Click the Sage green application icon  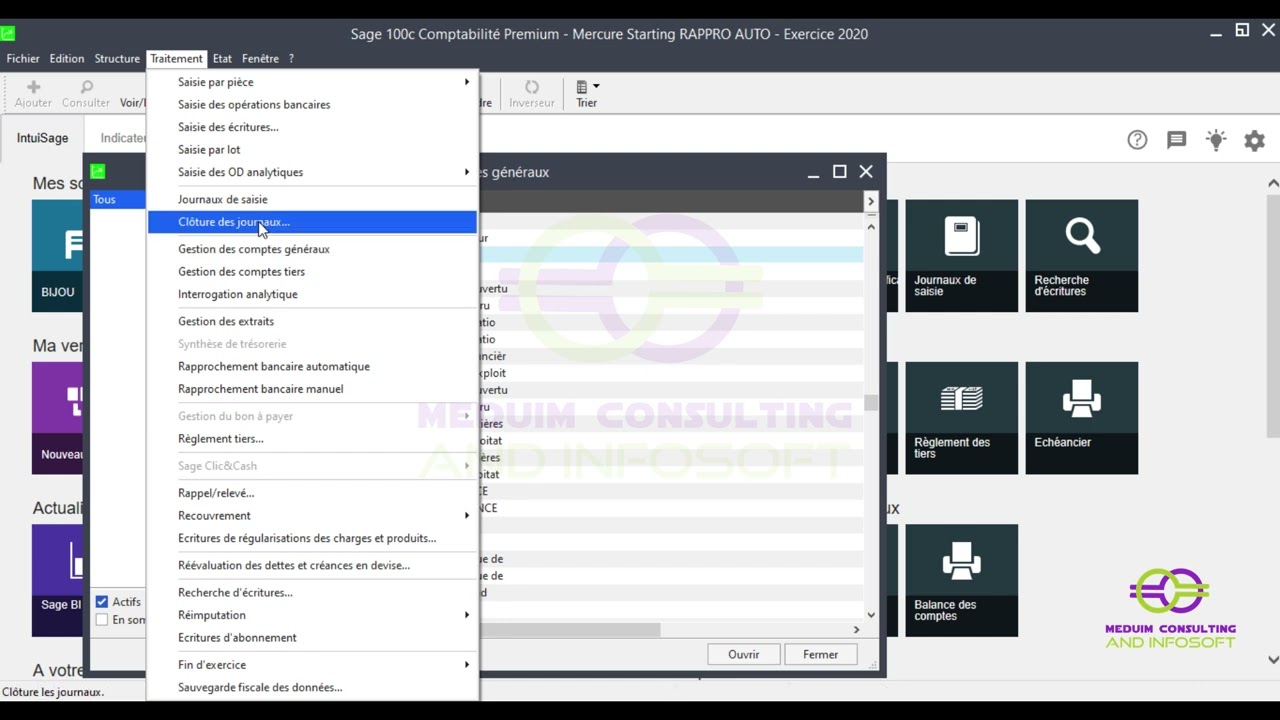8,33
